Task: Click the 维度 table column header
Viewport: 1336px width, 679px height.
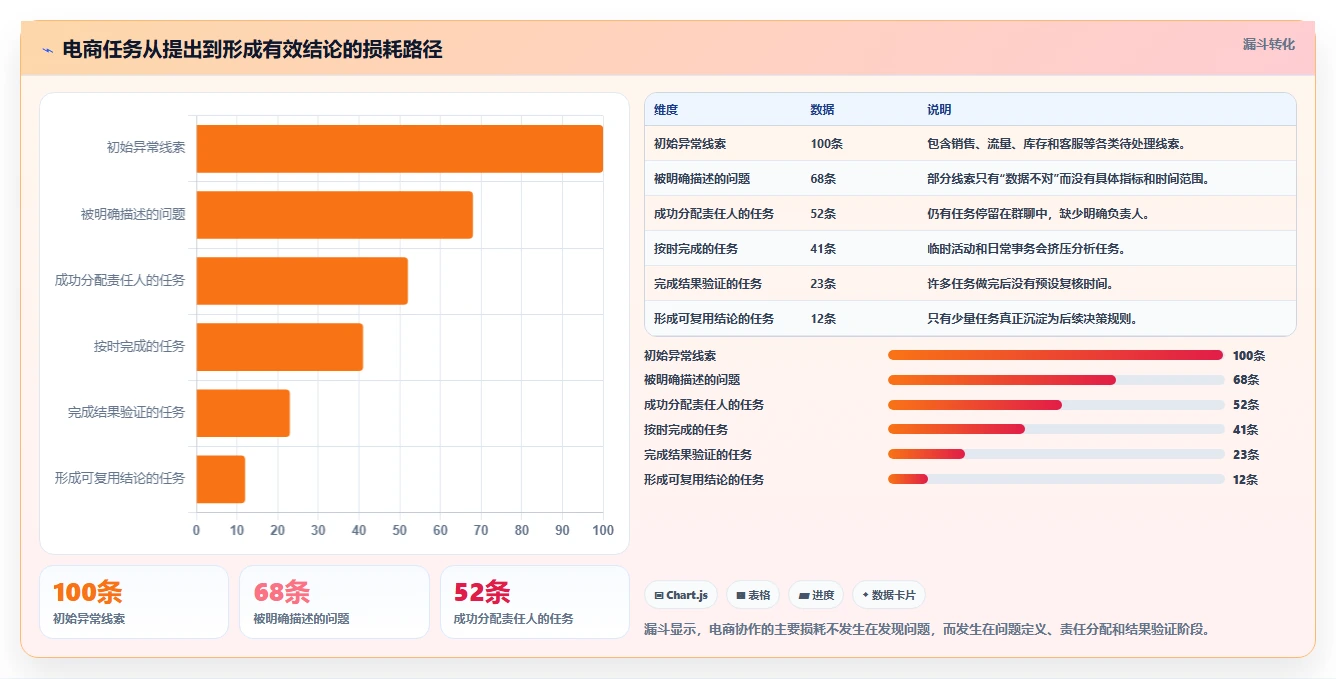Action: (666, 110)
